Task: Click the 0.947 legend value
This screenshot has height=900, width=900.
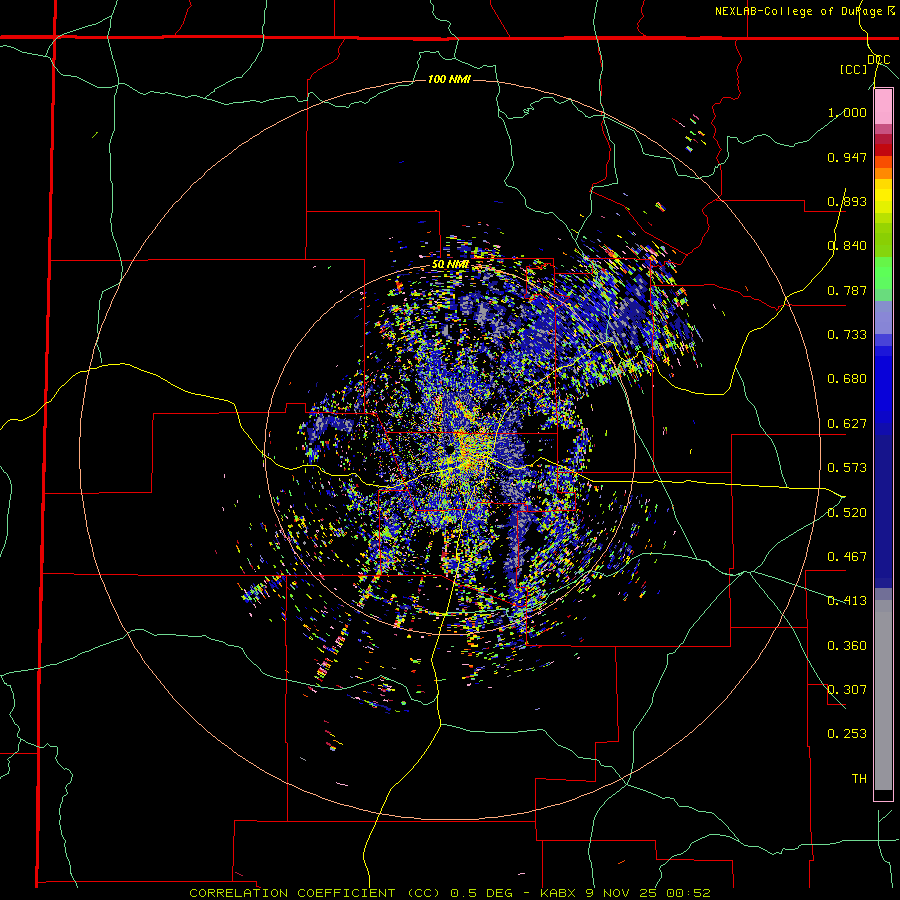Action: point(847,157)
